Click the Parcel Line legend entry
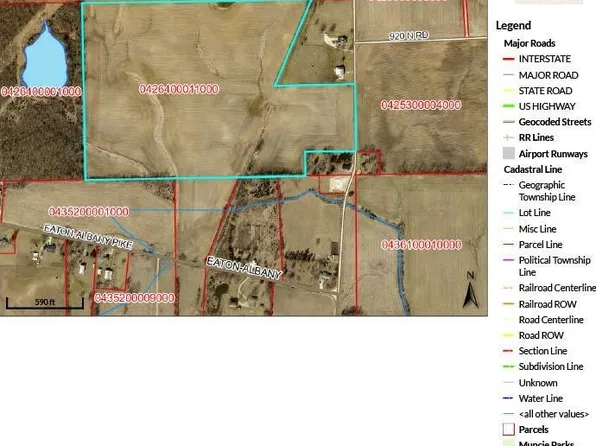 pyautogui.click(x=533, y=244)
